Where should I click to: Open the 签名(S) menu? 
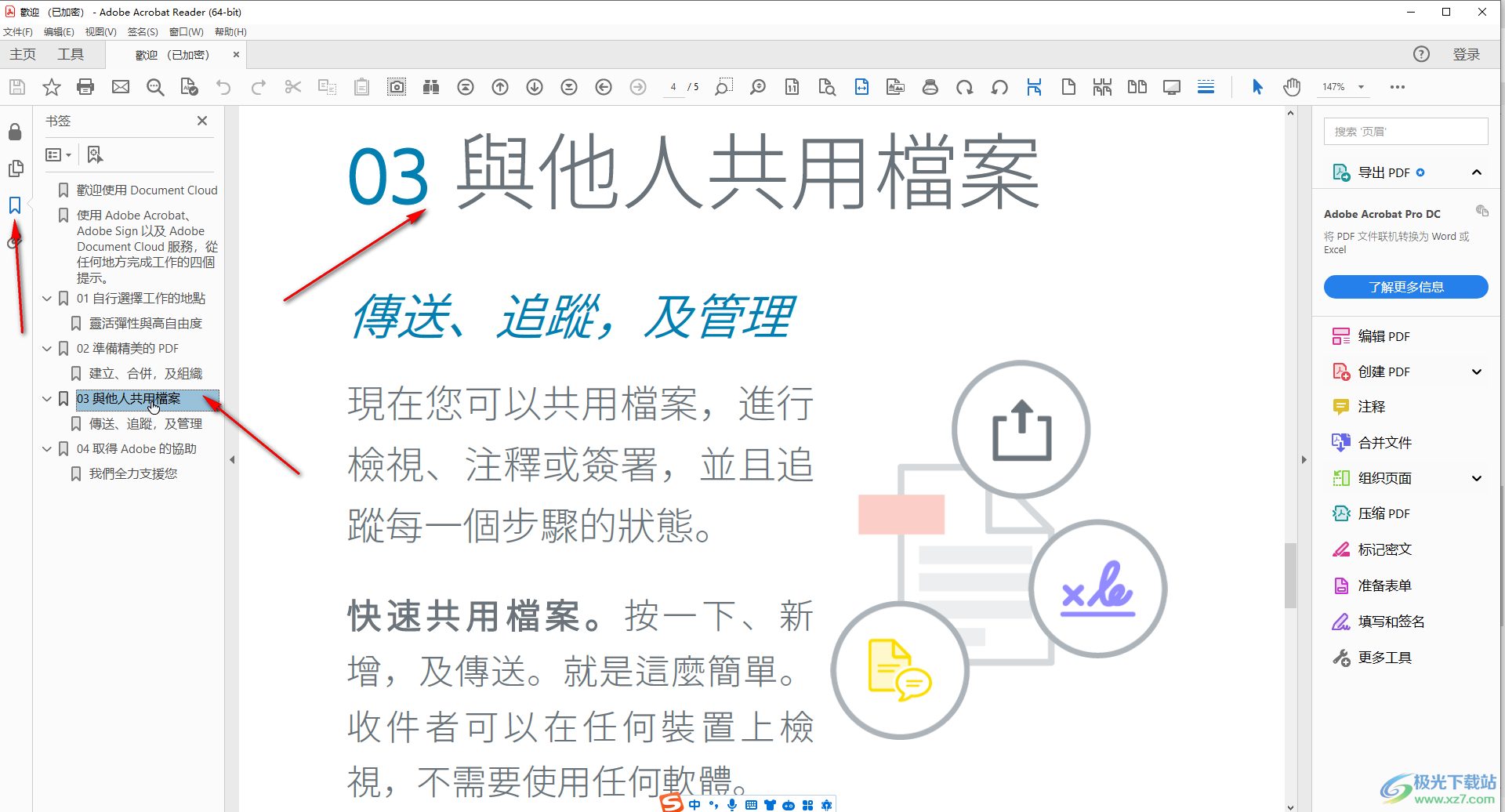pos(143,32)
